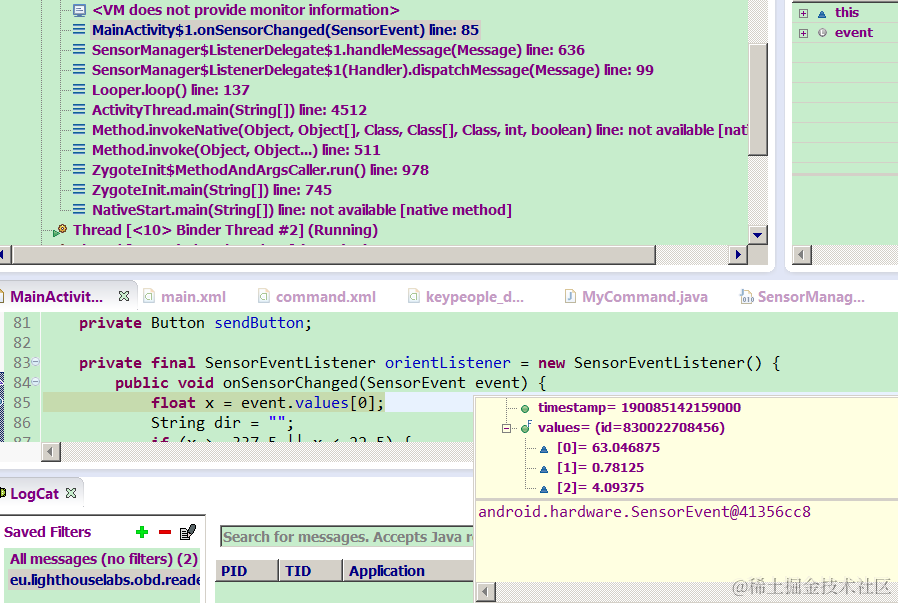
Task: Click left arrow of editor horizontal scrollbar
Action: pos(51,452)
